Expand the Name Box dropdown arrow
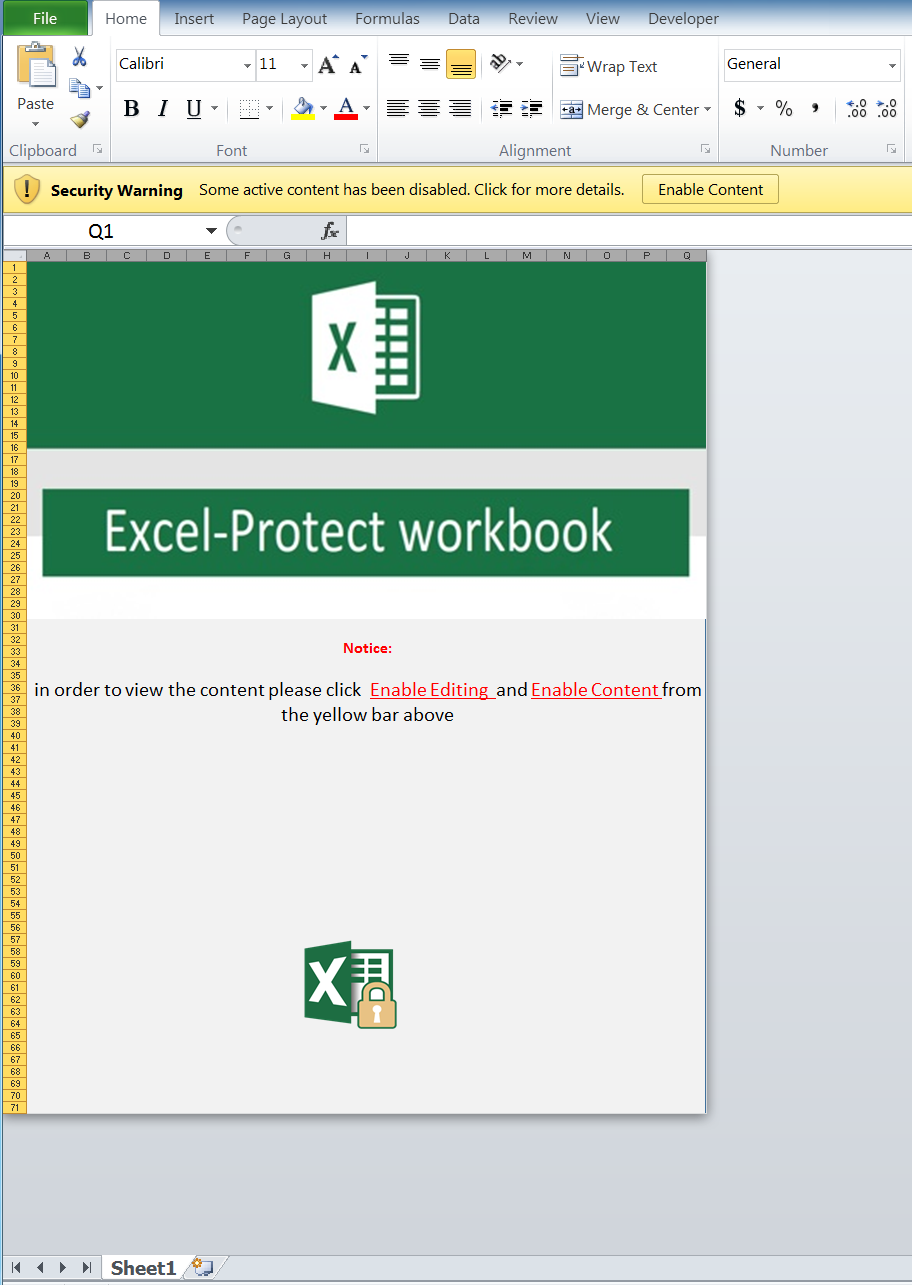 [x=211, y=231]
